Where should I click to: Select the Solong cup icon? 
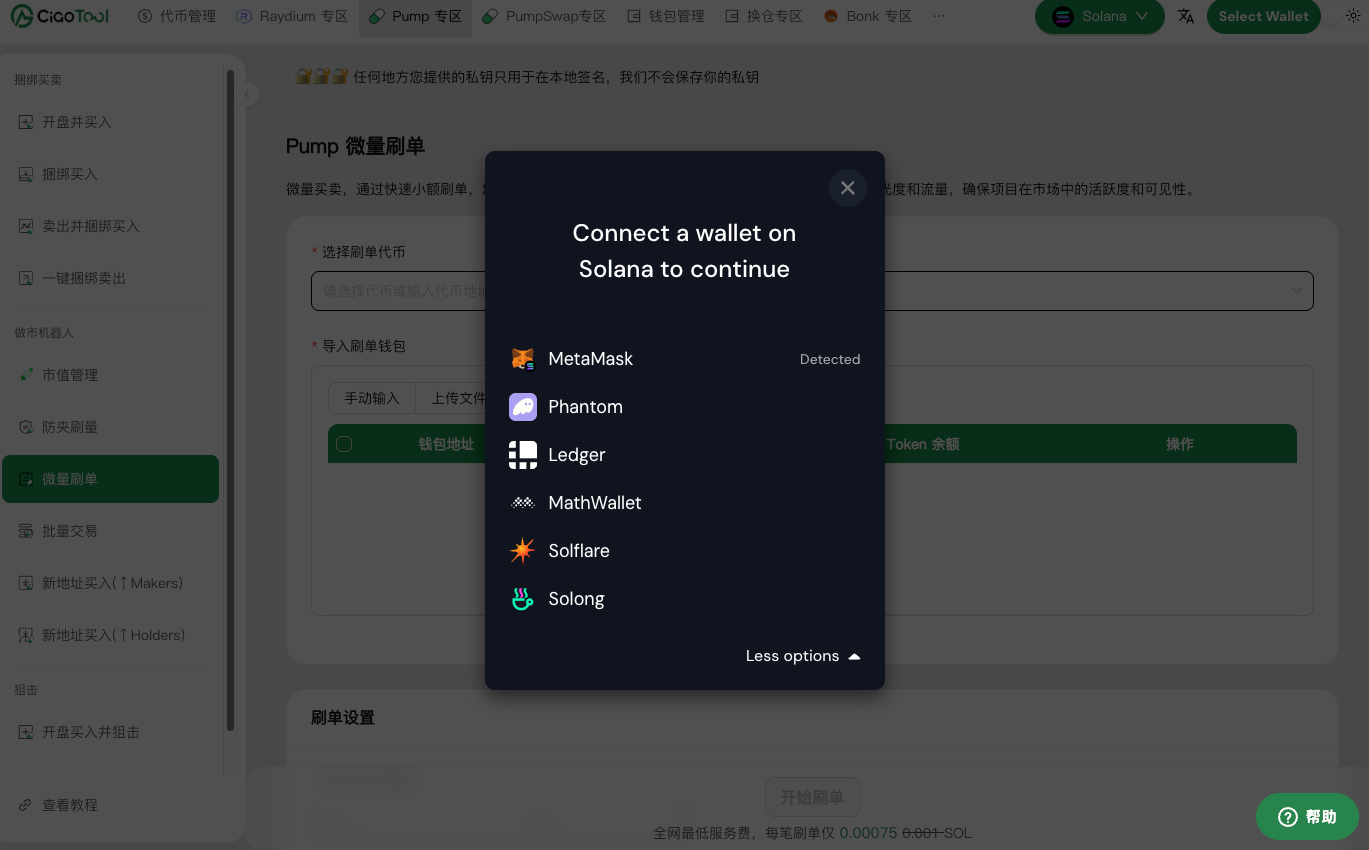(523, 599)
